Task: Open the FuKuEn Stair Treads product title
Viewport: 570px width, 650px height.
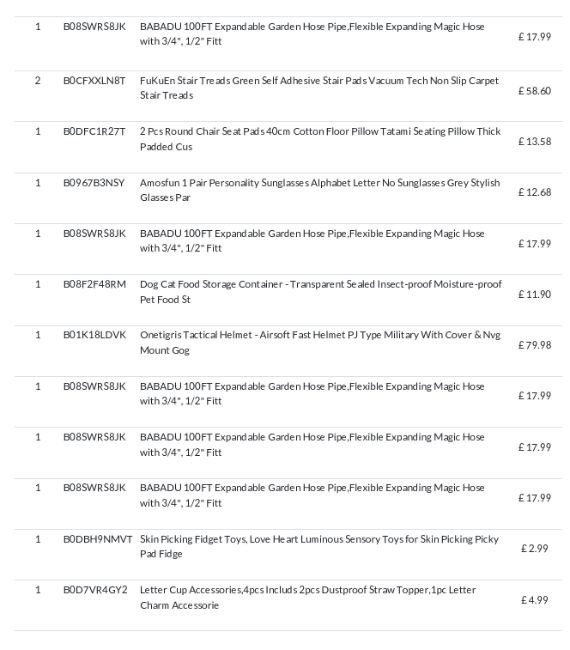Action: (x=319, y=88)
